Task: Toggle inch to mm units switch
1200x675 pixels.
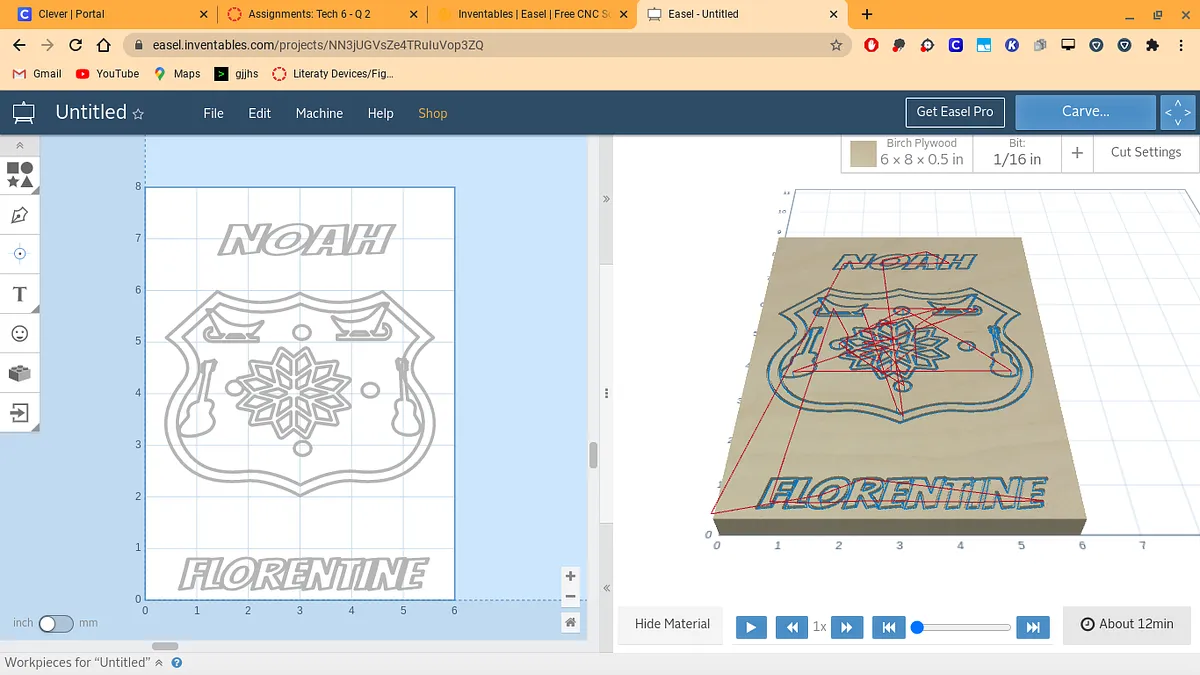Action: click(56, 623)
